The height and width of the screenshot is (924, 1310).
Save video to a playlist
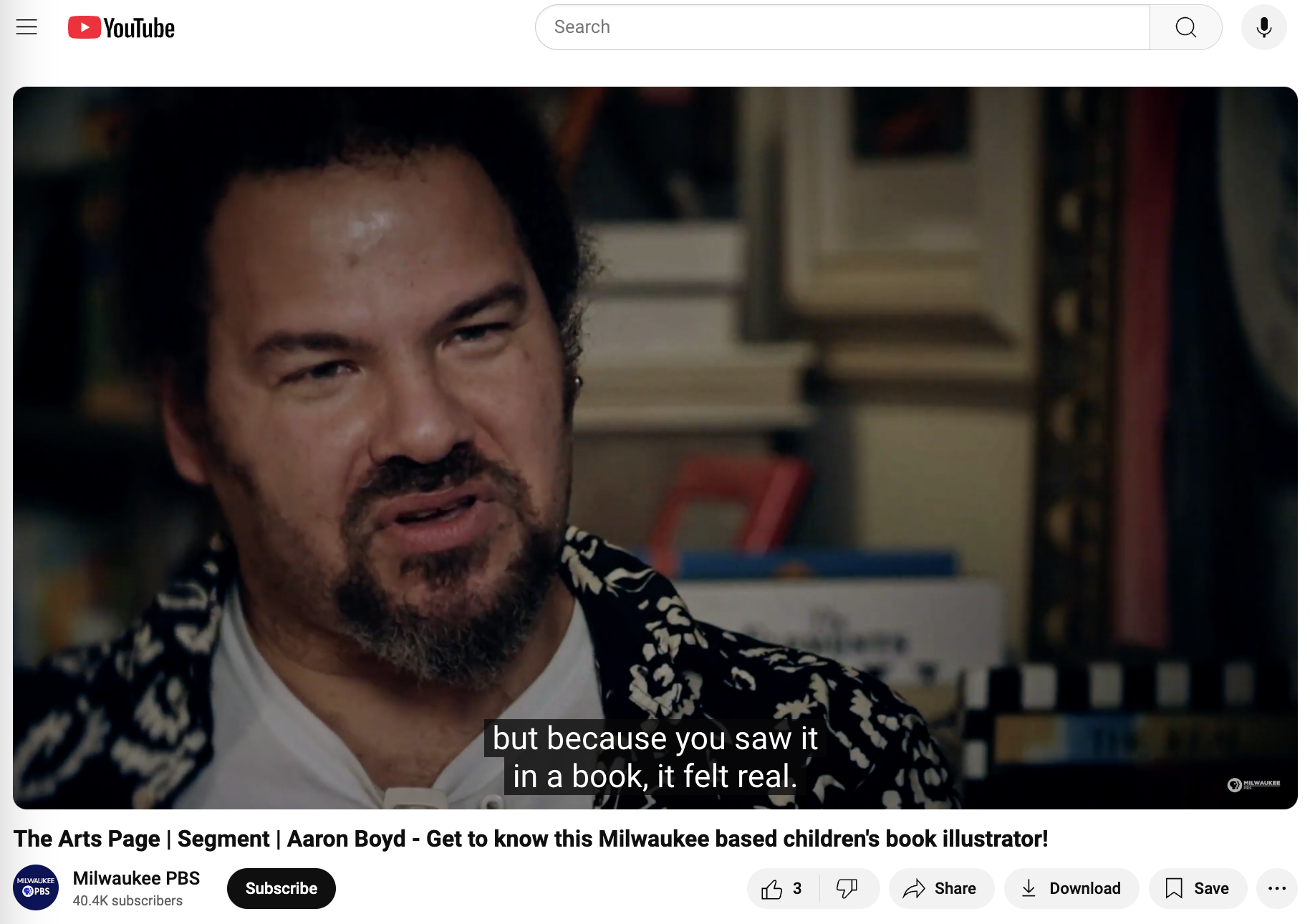coord(1198,889)
